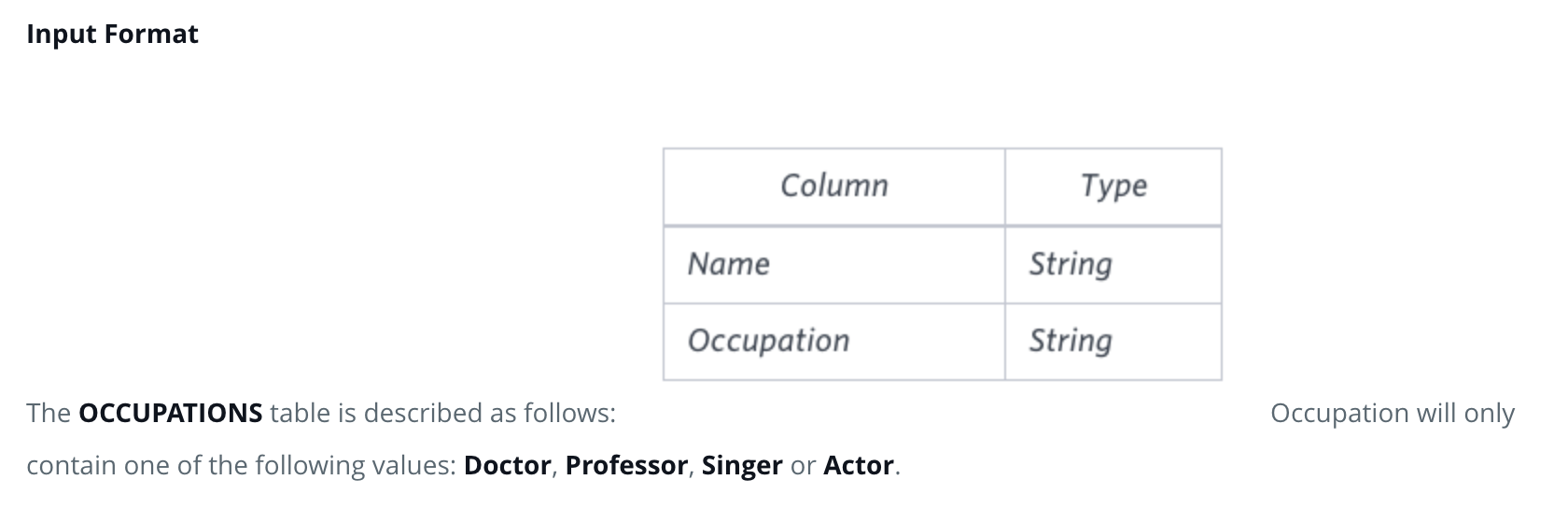Select the Column header cell
1568x508 pixels.
coord(834,186)
